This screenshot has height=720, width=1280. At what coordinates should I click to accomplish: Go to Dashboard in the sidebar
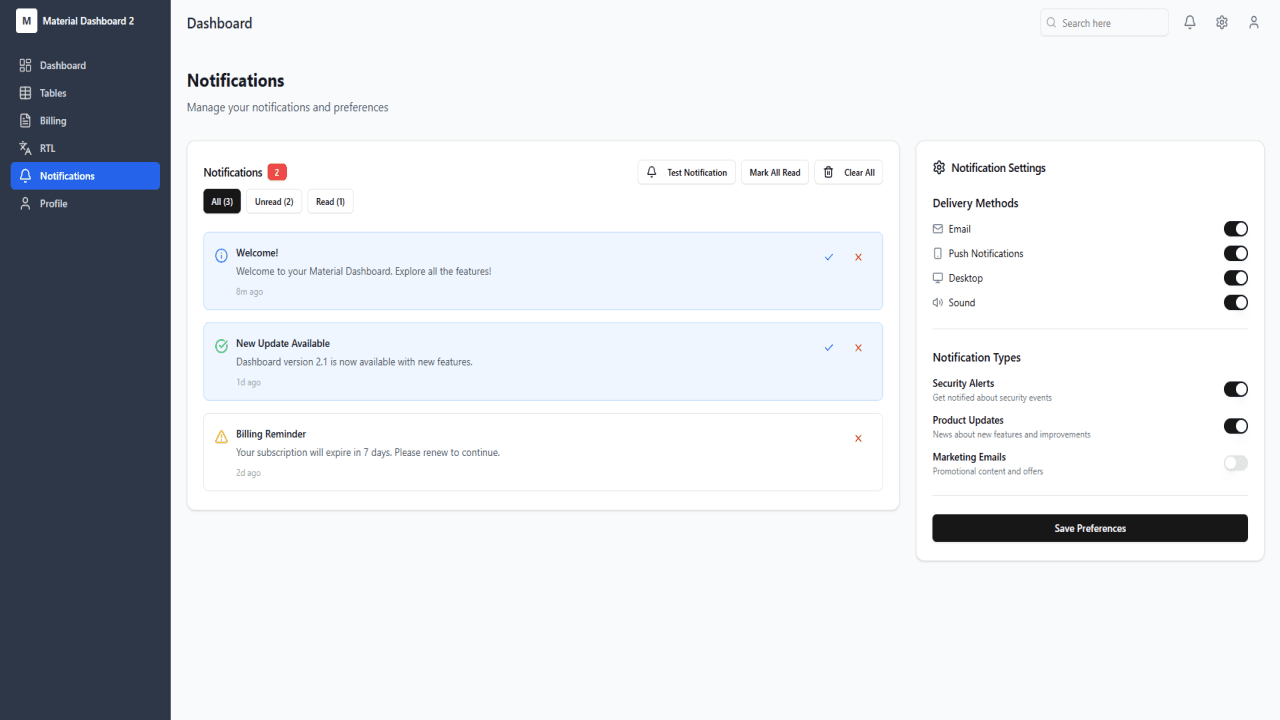point(85,65)
